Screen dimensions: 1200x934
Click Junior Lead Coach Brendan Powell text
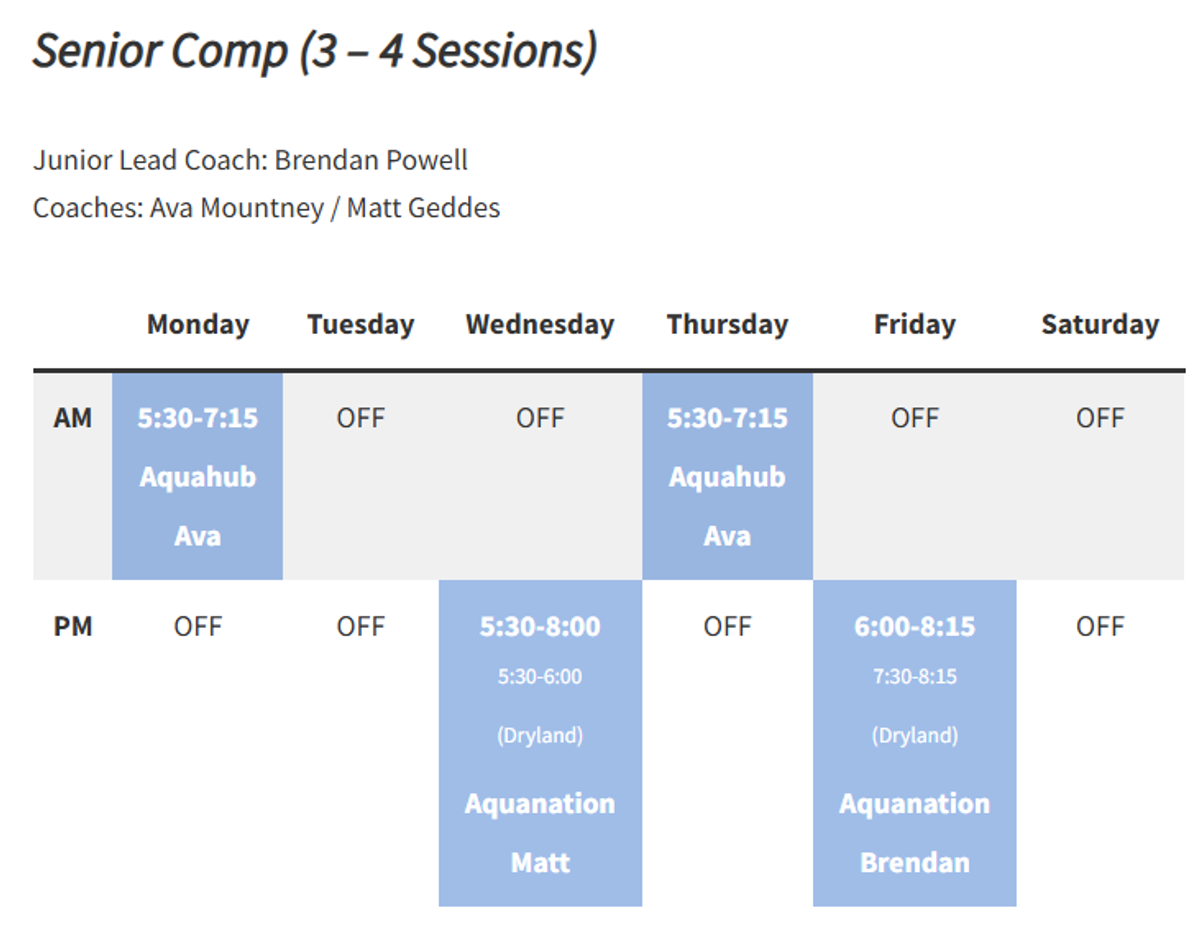coord(250,160)
